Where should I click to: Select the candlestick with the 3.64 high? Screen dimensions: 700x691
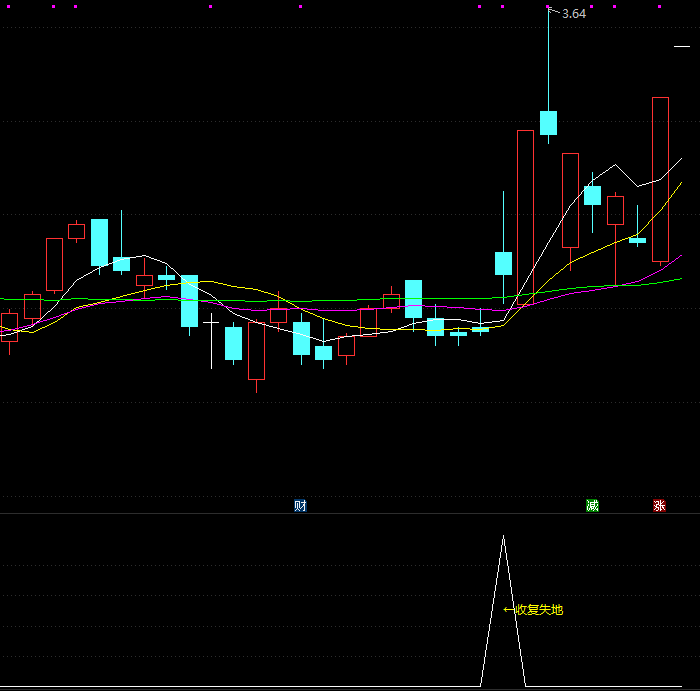coord(548,123)
